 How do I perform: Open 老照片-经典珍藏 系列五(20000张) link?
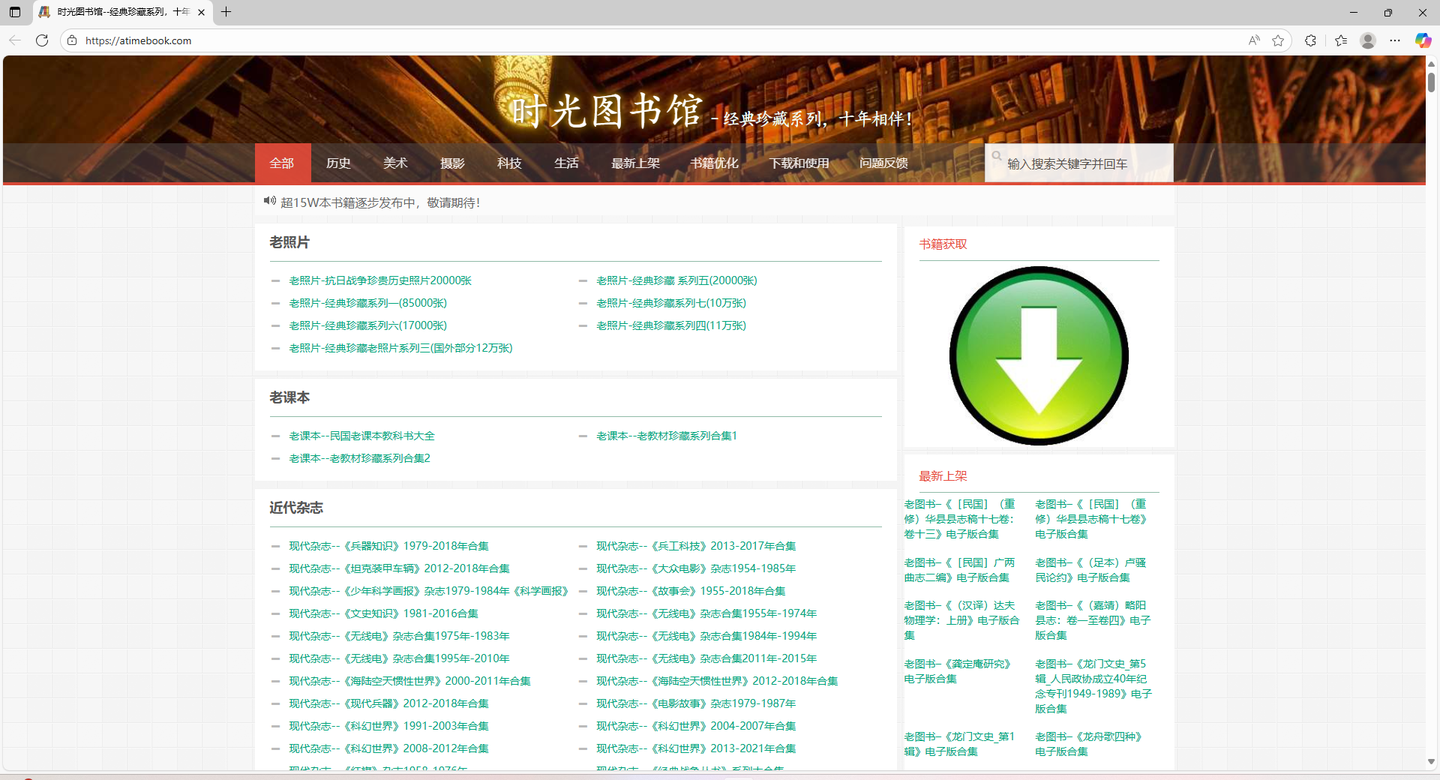pyautogui.click(x=677, y=281)
